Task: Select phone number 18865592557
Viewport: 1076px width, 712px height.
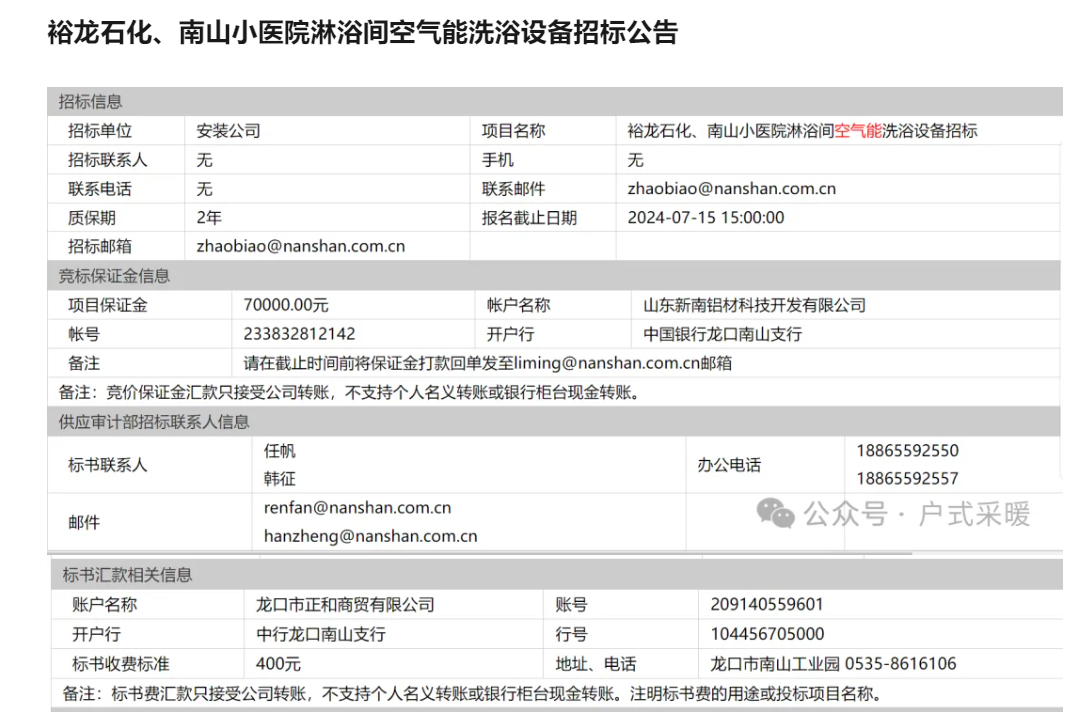Action: [x=907, y=479]
